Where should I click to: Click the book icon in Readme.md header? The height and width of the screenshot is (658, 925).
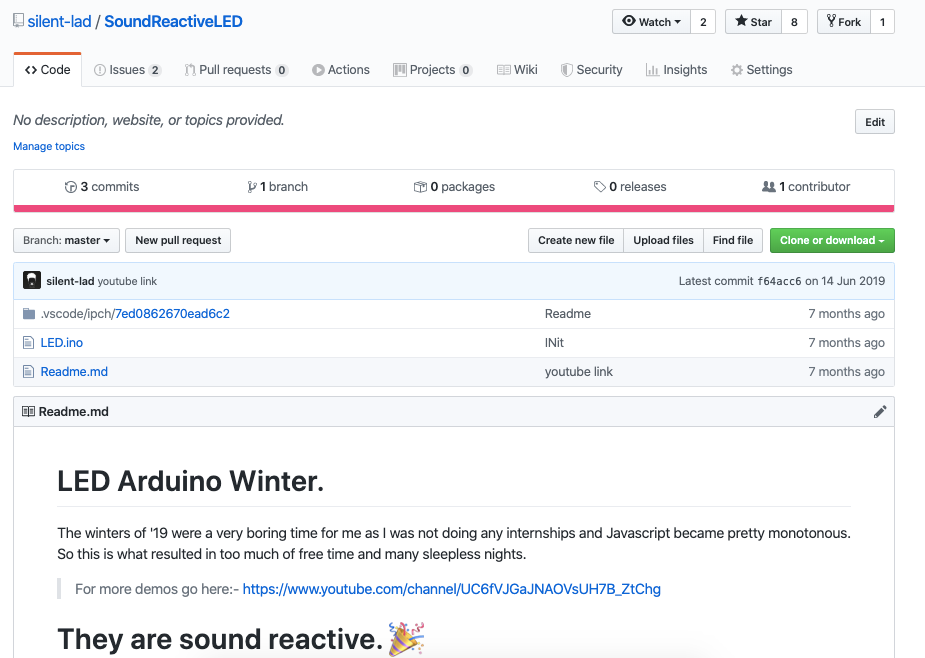click(28, 411)
